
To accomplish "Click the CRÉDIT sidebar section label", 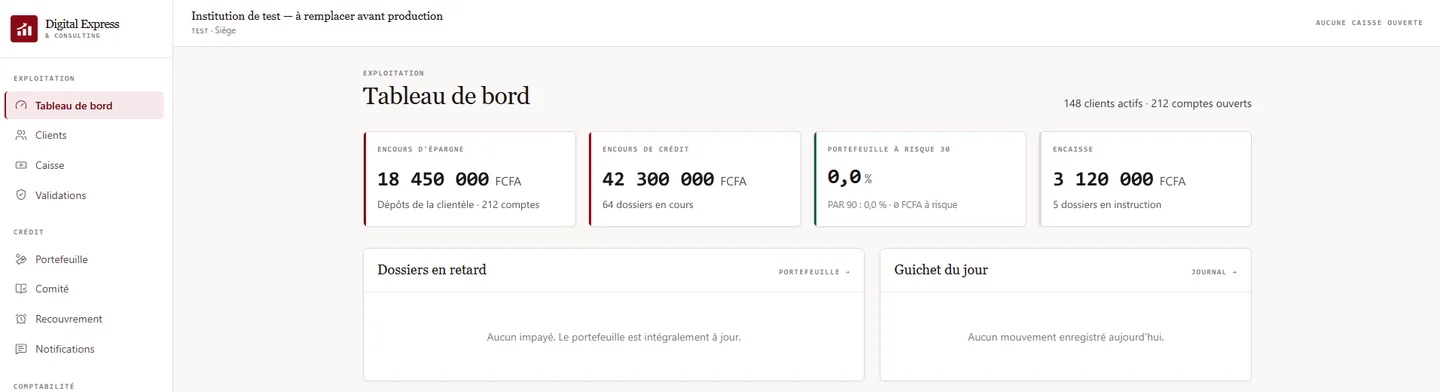I will pos(28,232).
